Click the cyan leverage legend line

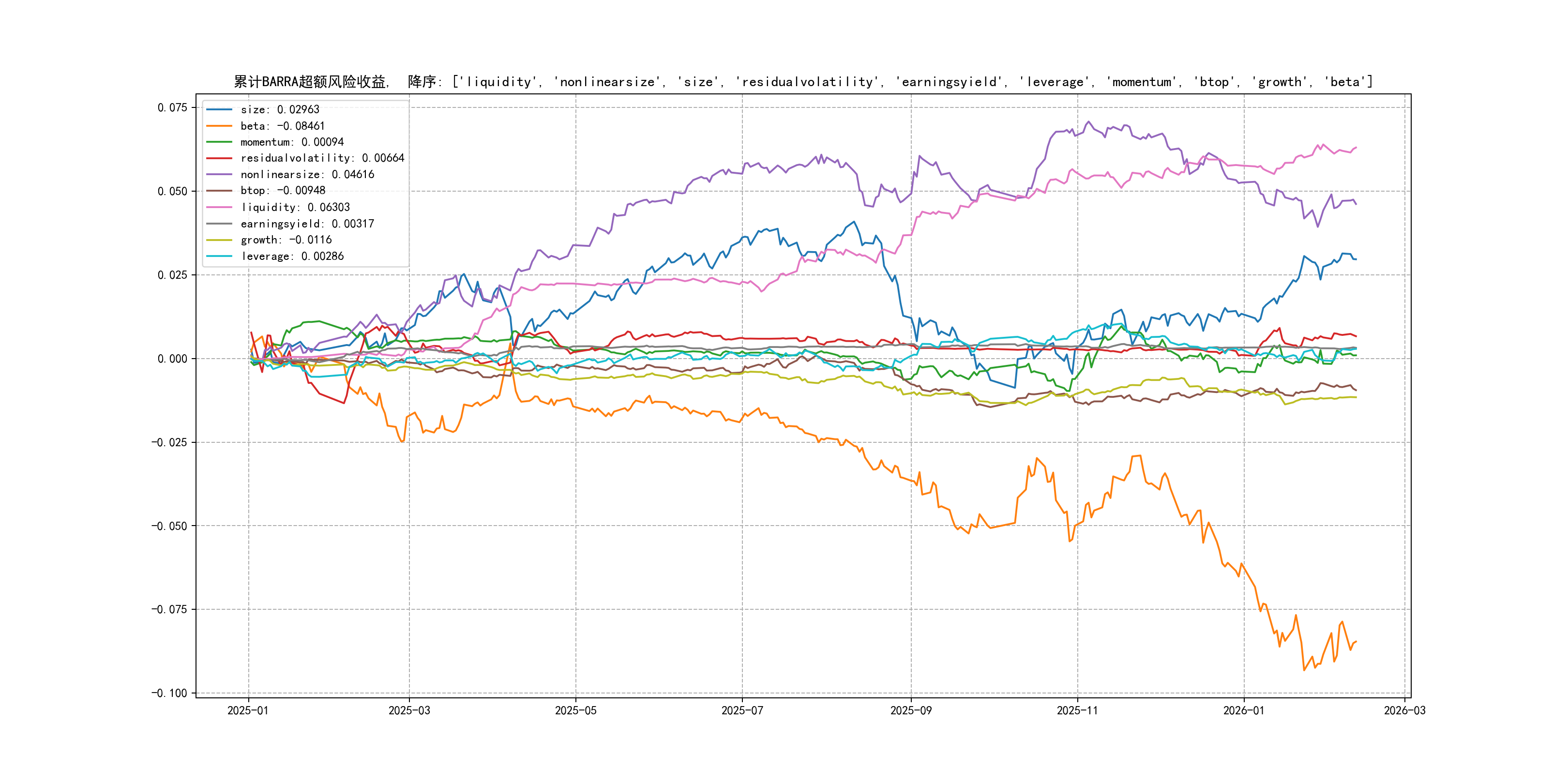(219, 256)
